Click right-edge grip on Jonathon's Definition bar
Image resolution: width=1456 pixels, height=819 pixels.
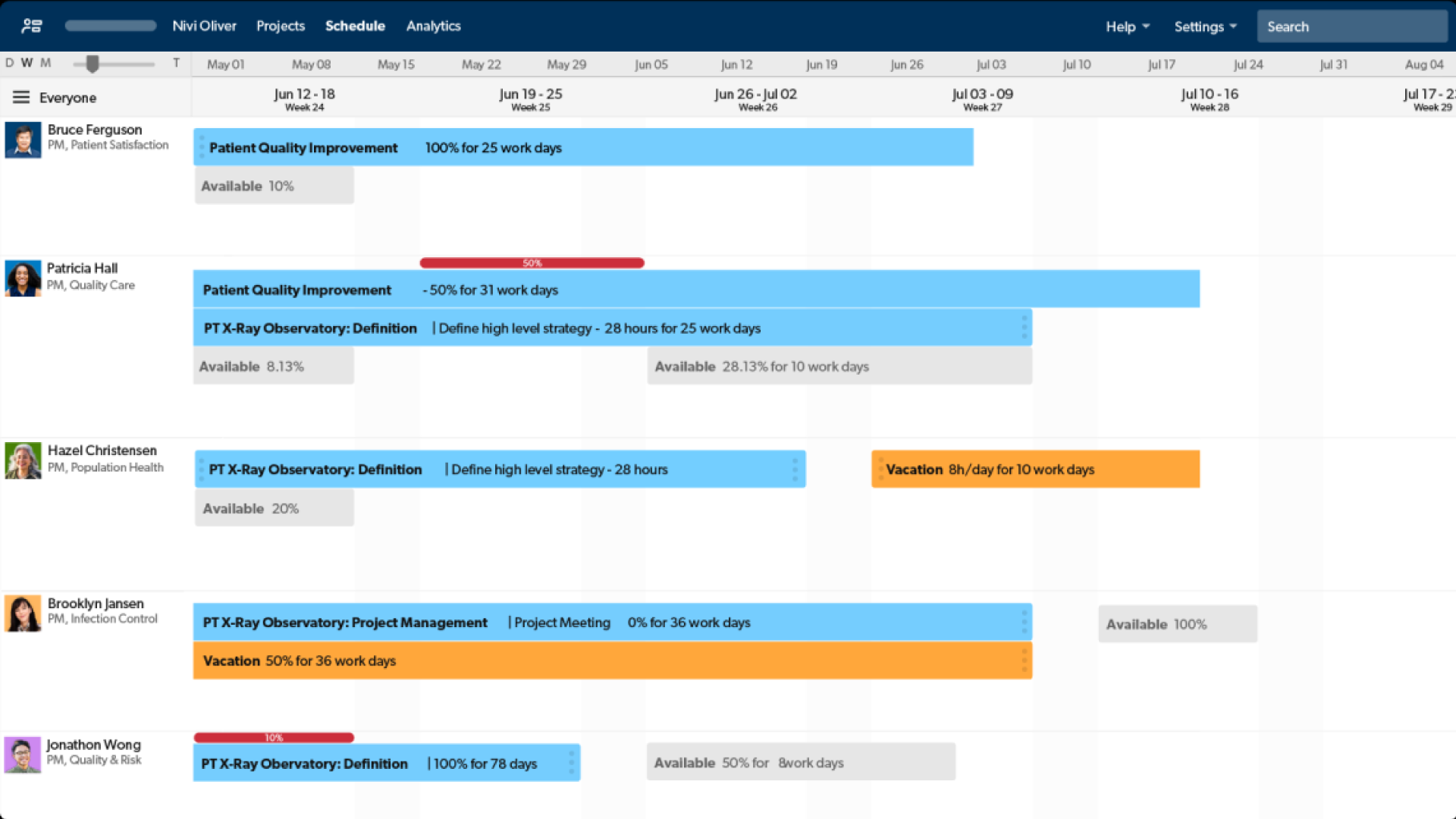click(571, 763)
